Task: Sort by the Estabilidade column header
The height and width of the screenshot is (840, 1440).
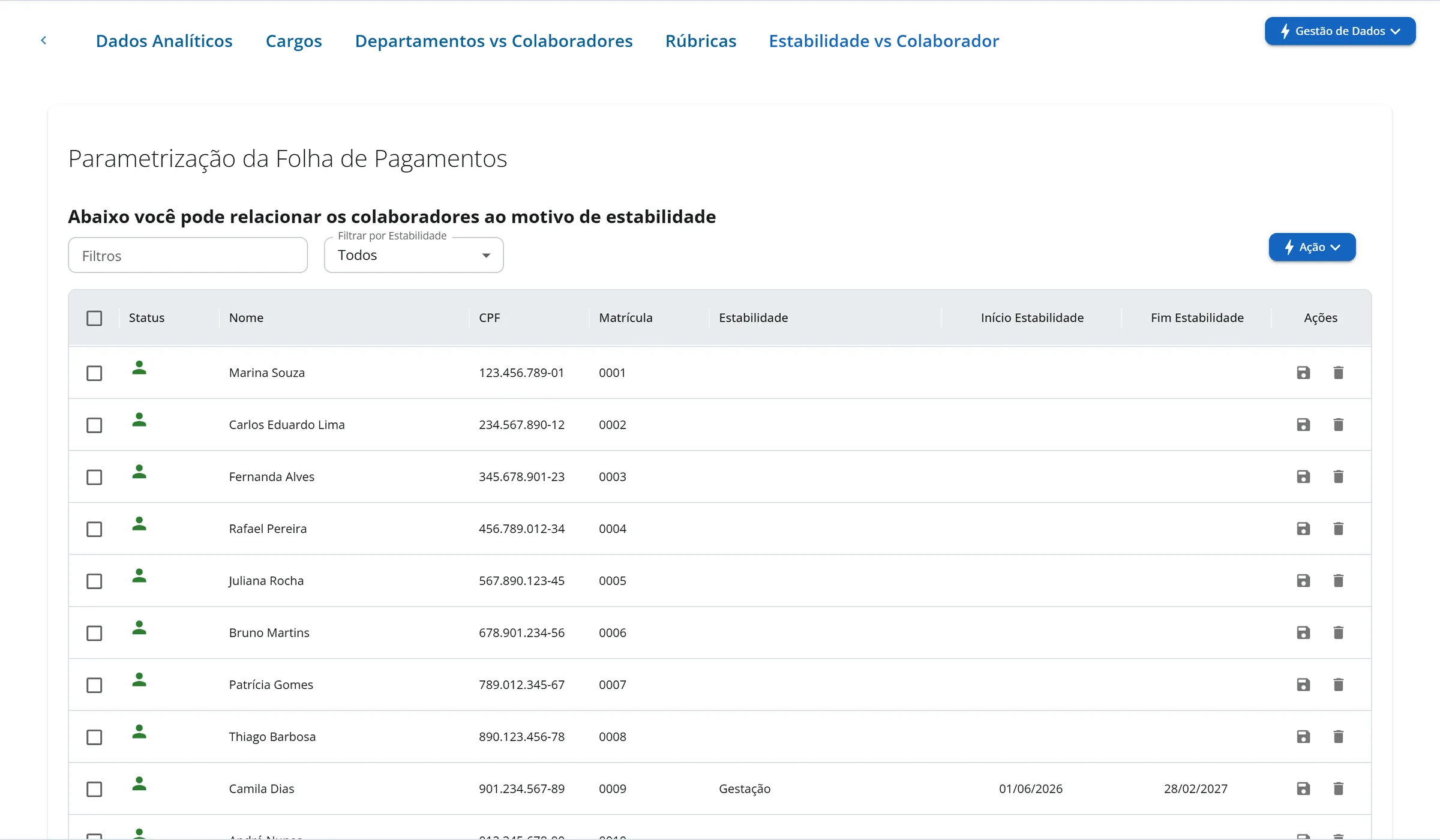Action: pos(753,318)
